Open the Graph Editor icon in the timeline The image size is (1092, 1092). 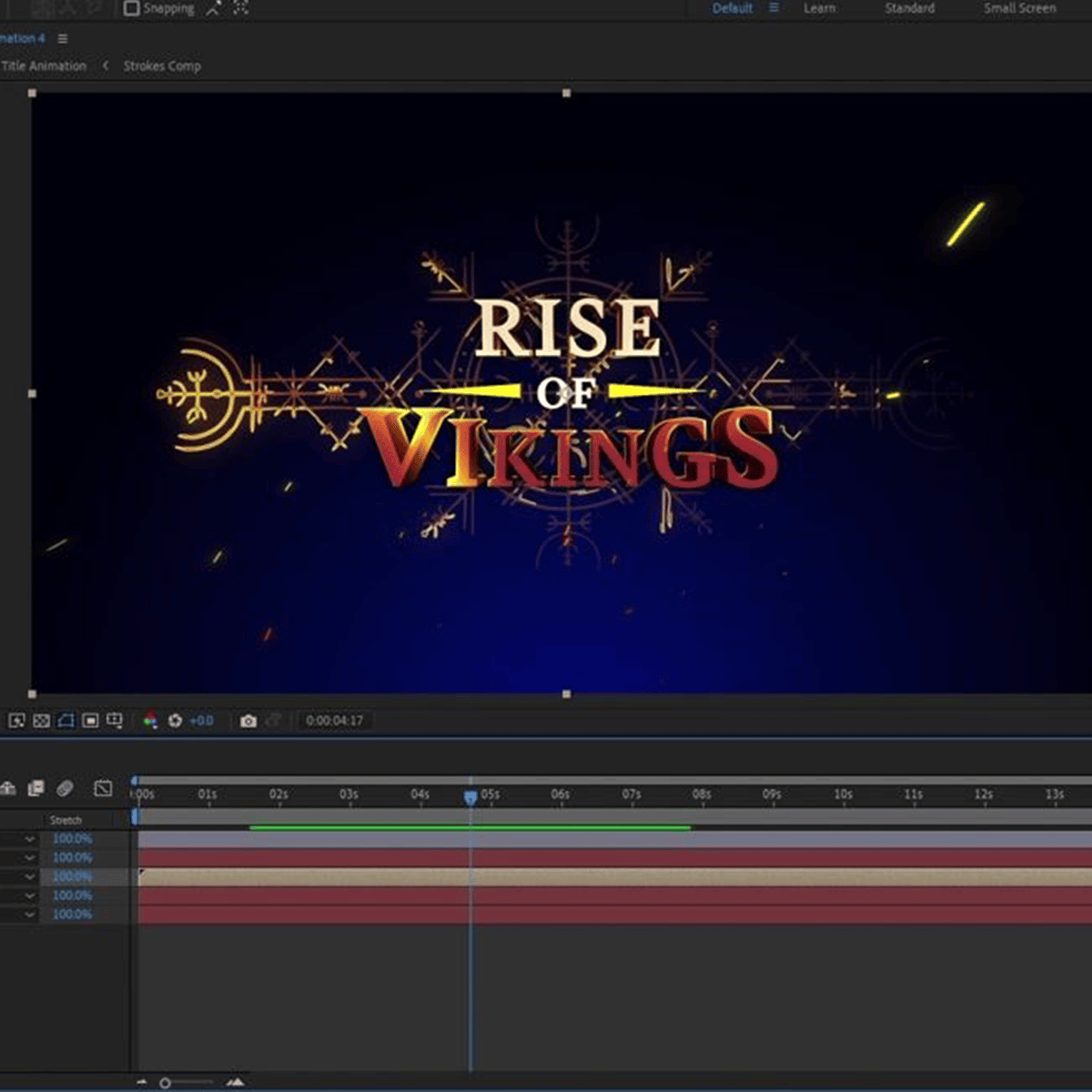[x=103, y=788]
